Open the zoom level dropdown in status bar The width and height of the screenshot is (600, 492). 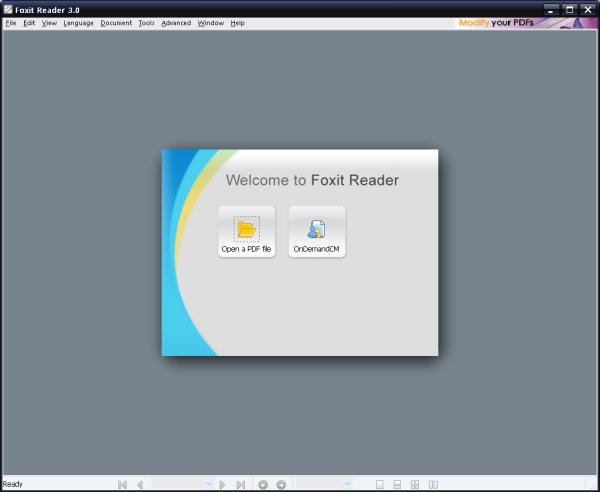pyautogui.click(x=347, y=484)
